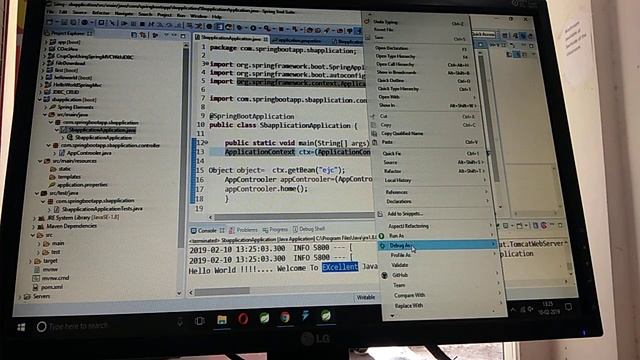Choose Local History menu entry
The width and height of the screenshot is (640, 360).
(x=398, y=180)
